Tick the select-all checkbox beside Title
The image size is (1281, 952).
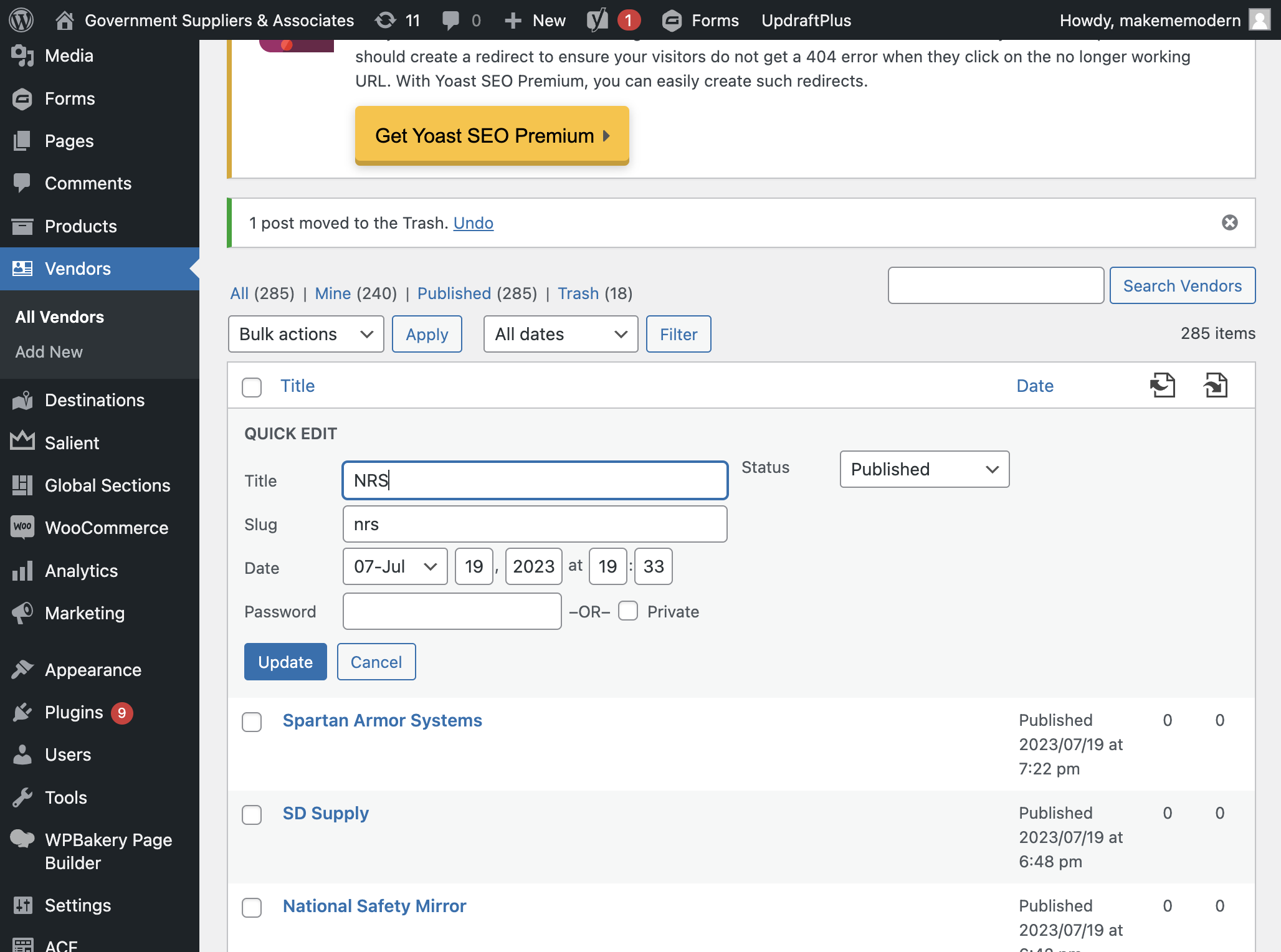coord(252,387)
